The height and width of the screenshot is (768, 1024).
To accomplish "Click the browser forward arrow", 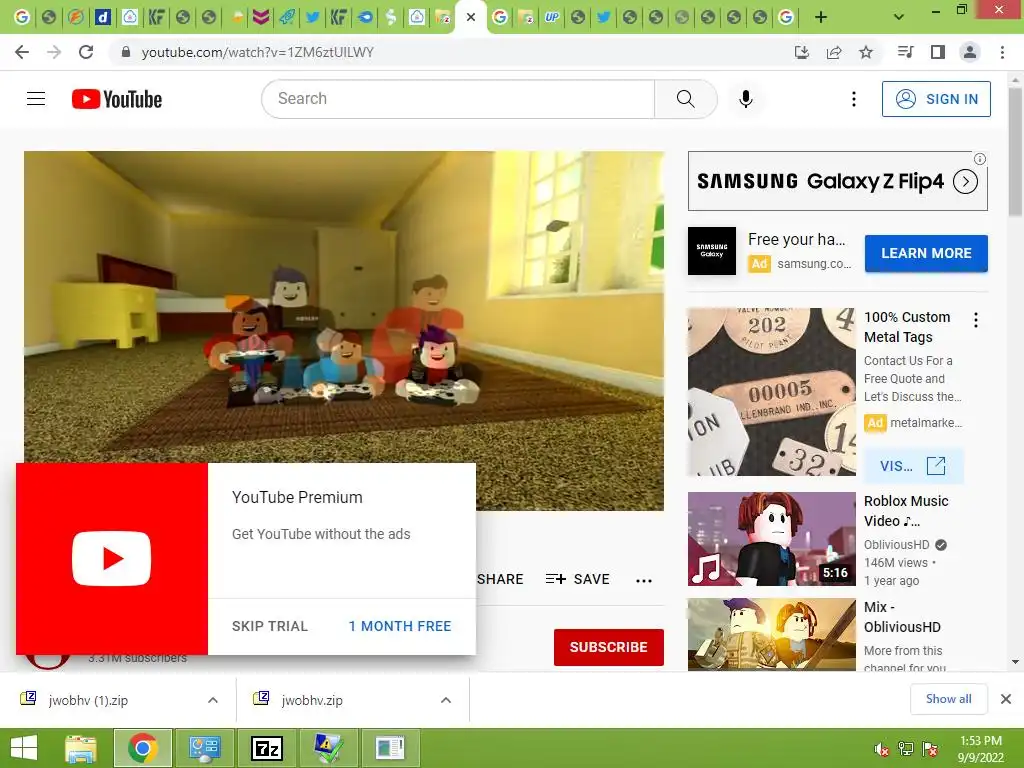I will (54, 52).
